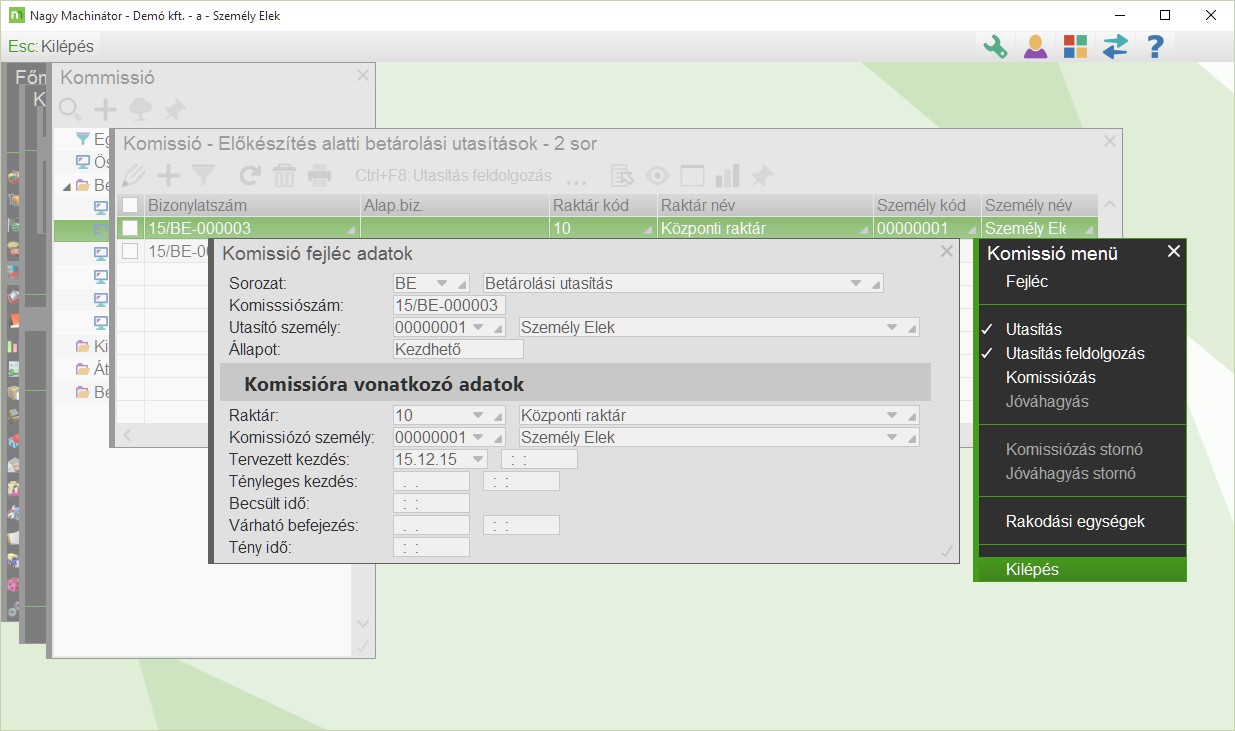The image size is (1235, 731).
Task: Open the Komissiózó személy name dropdown
Action: tap(892, 437)
